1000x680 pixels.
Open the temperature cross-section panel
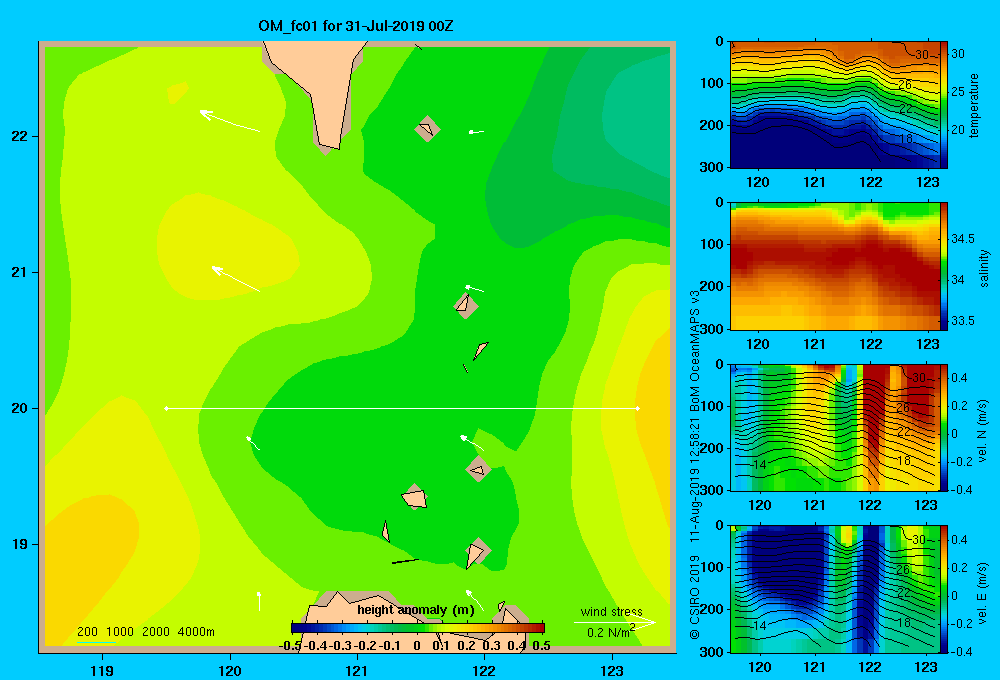[835, 105]
